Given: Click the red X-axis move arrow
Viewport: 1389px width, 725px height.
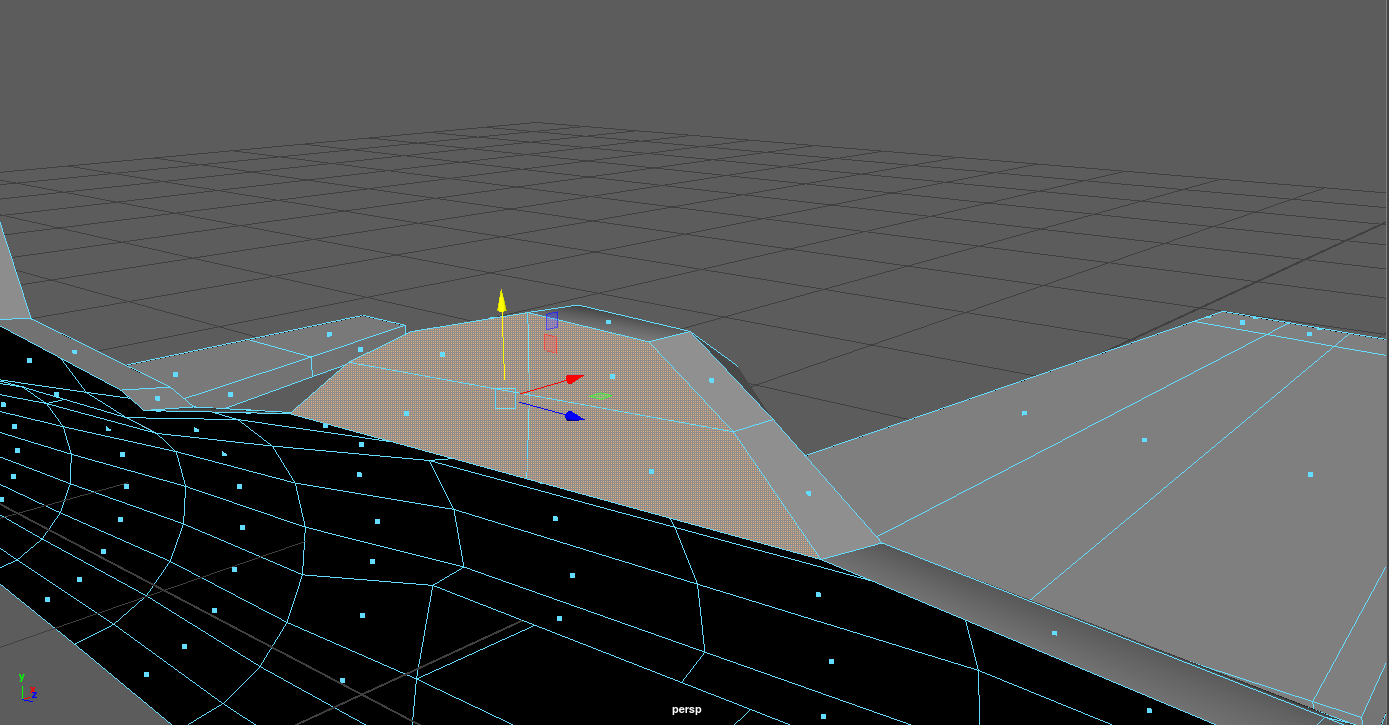Looking at the screenshot, I should [574, 379].
